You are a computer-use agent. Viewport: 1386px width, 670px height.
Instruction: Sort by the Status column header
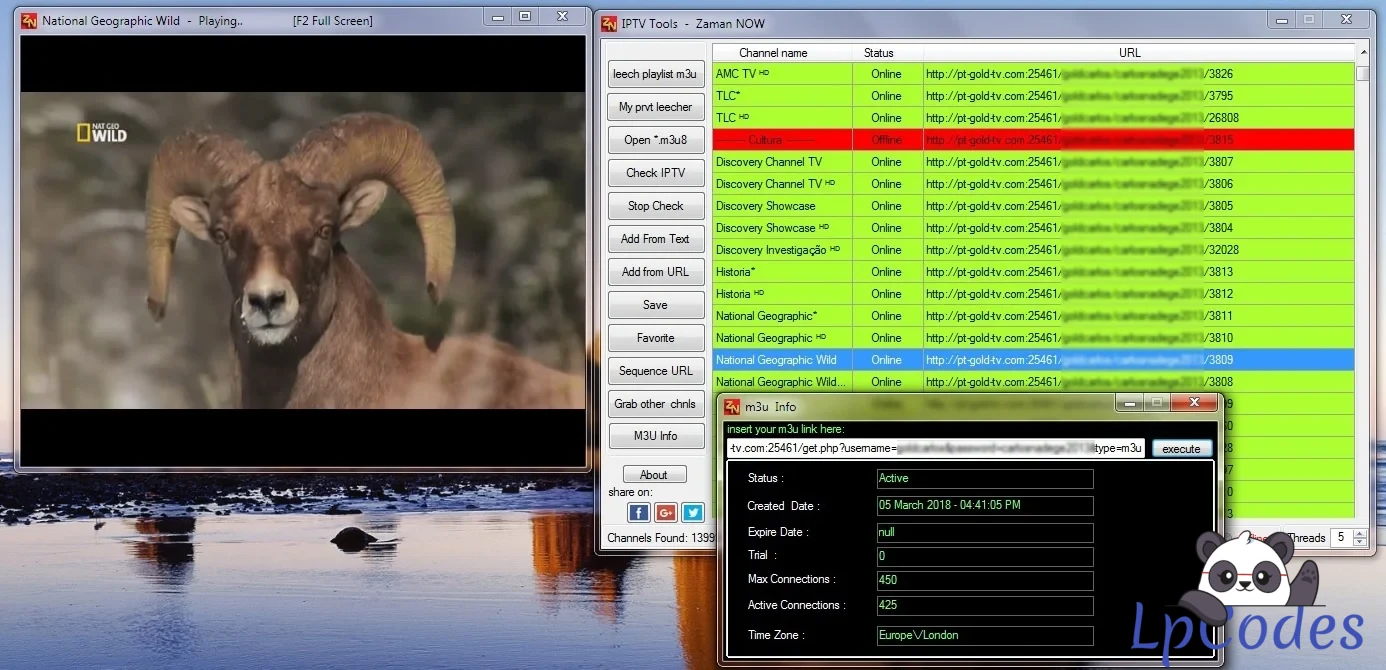coord(878,53)
